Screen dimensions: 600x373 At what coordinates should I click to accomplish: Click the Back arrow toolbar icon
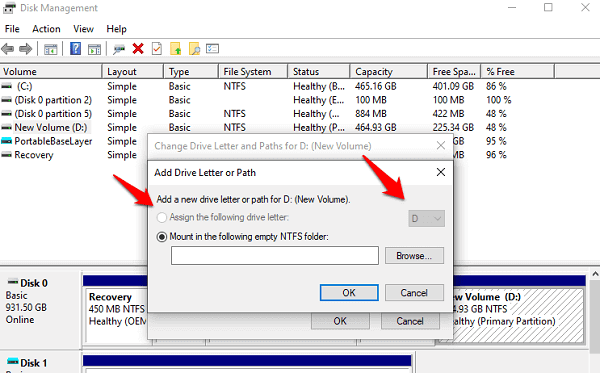[8, 49]
